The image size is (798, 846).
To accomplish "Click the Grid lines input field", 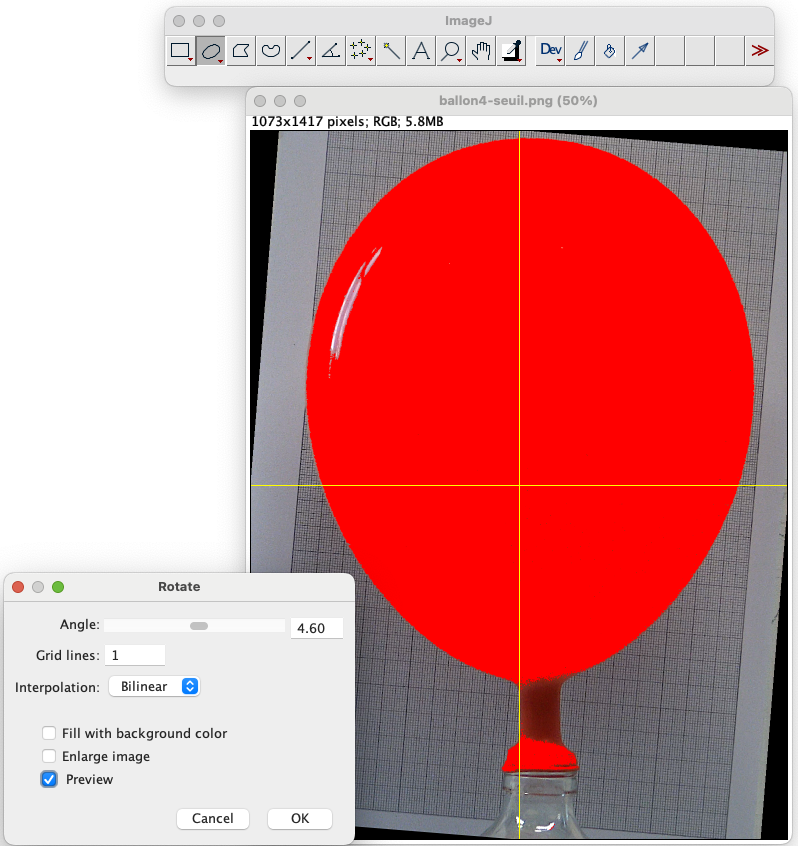I will pos(135,655).
